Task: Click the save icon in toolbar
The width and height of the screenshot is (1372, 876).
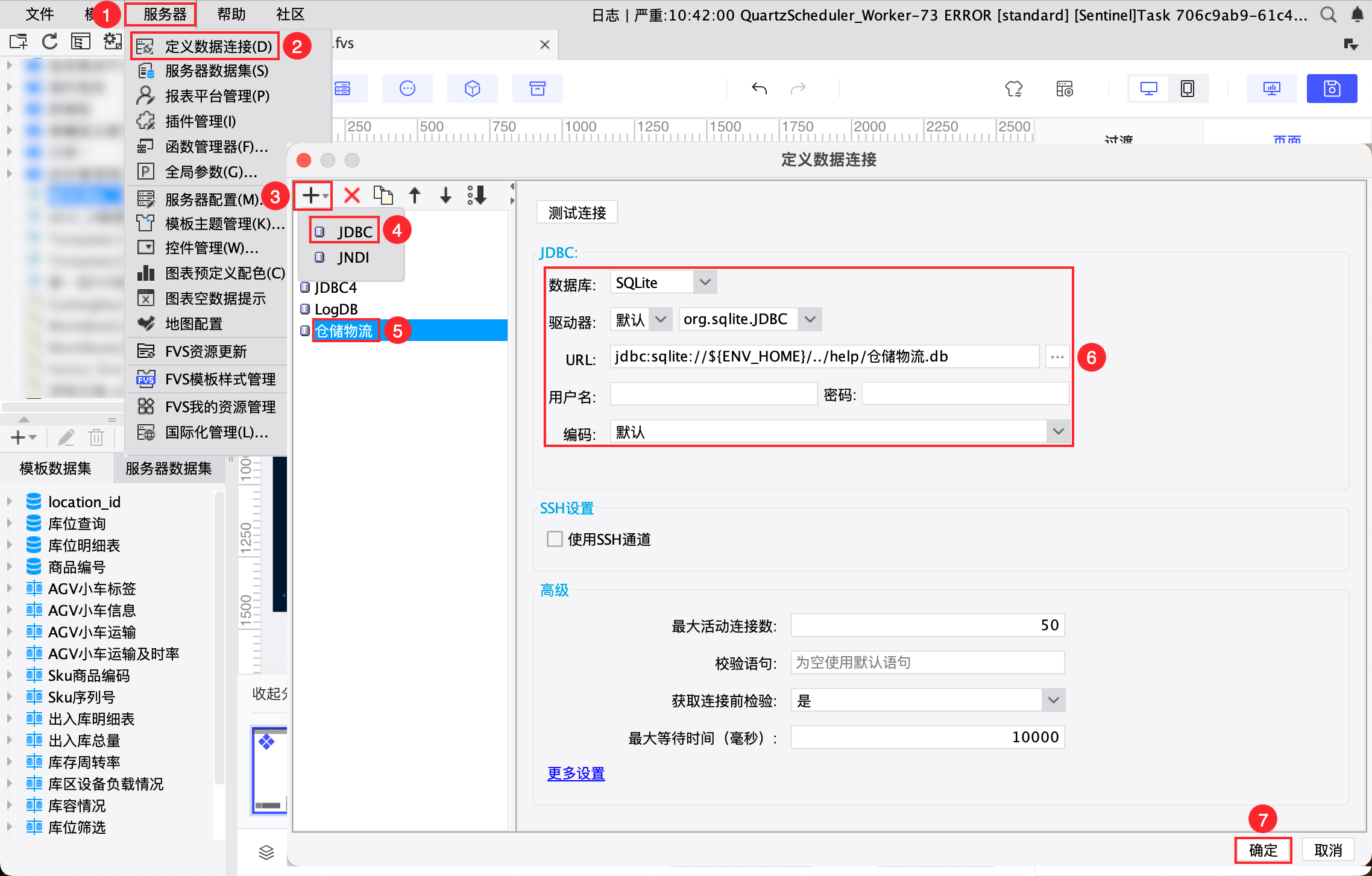Action: [x=1331, y=89]
